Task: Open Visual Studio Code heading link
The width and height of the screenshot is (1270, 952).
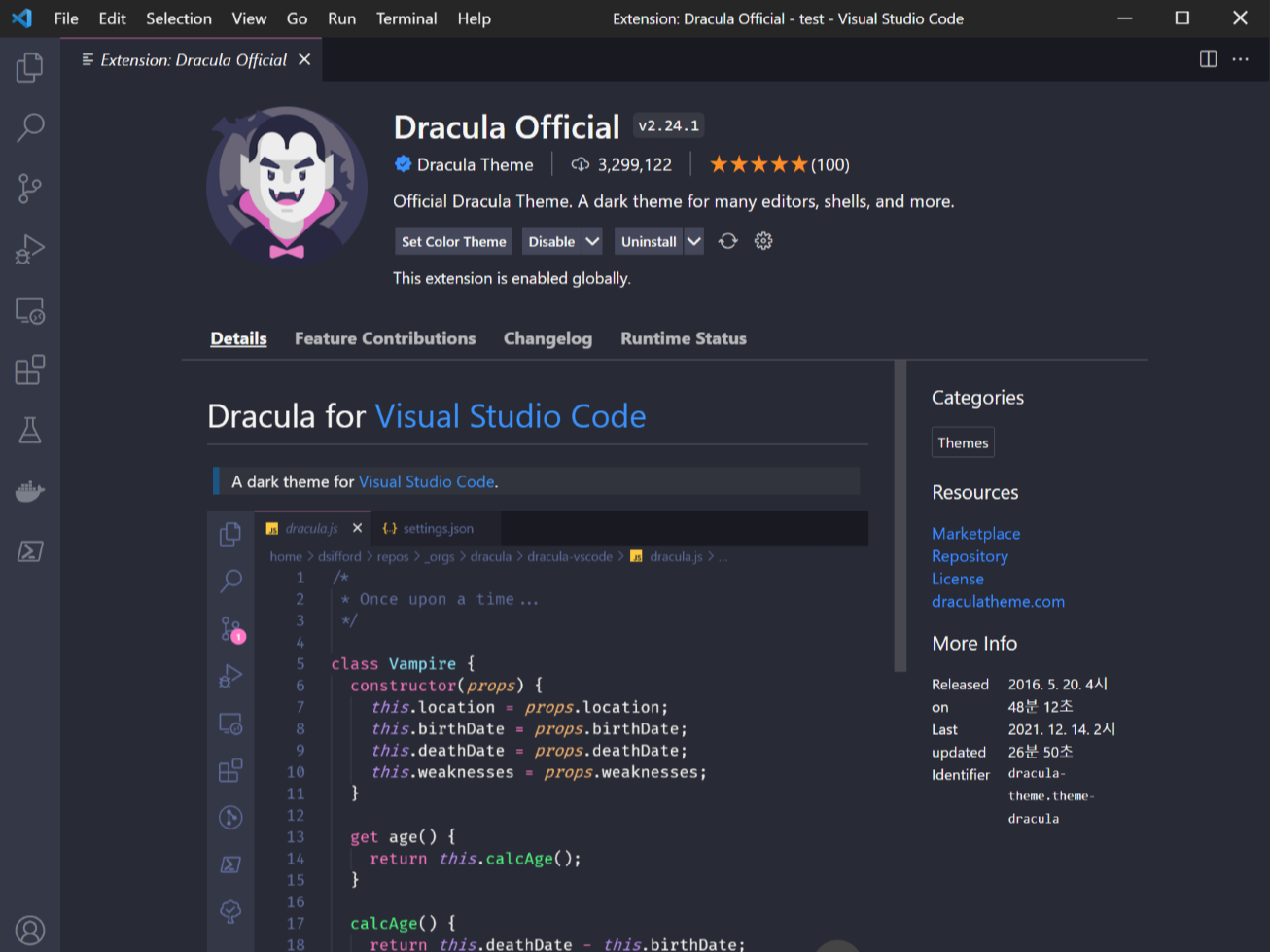Action: pyautogui.click(x=511, y=416)
